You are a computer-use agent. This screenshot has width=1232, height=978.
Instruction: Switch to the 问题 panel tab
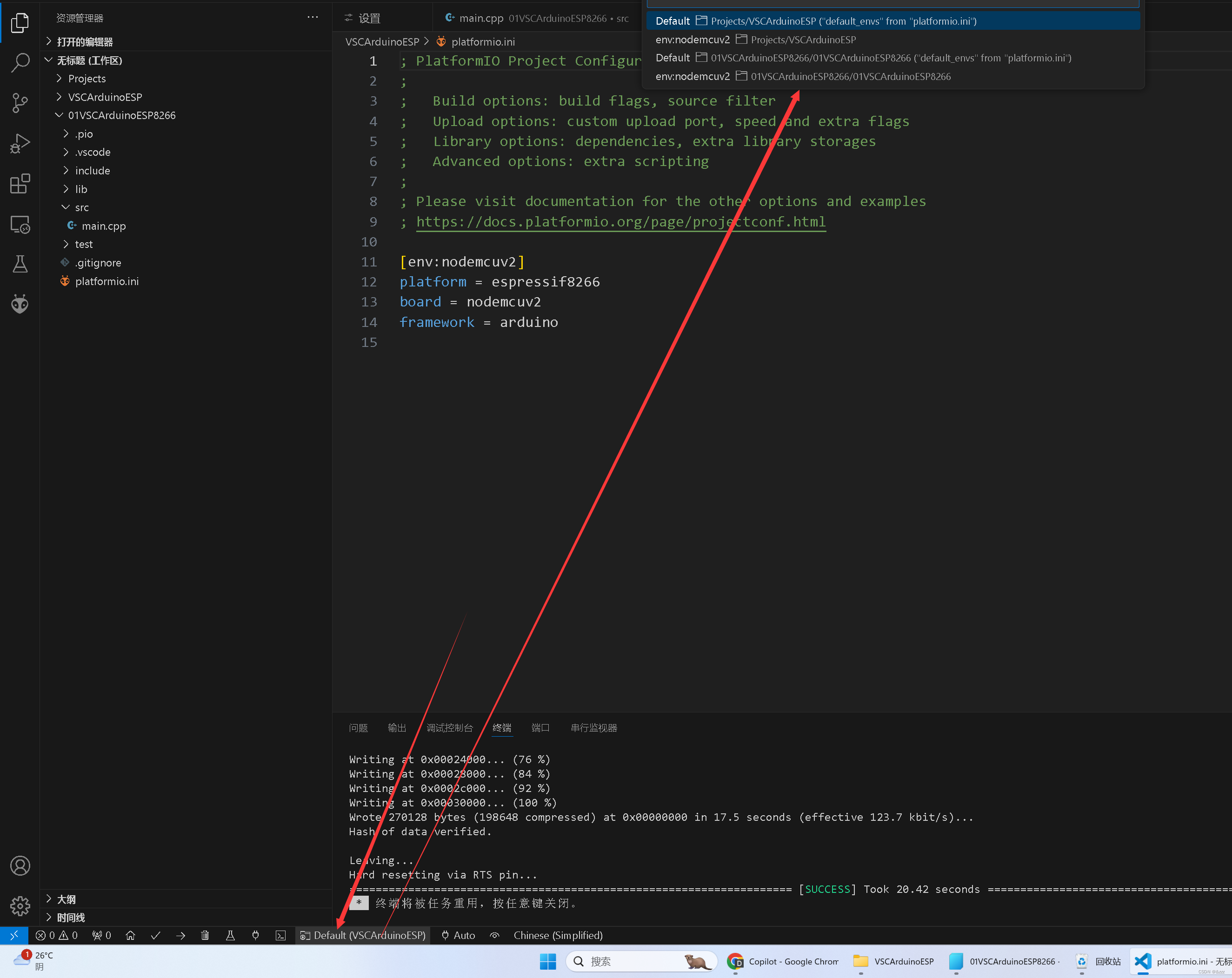click(358, 728)
